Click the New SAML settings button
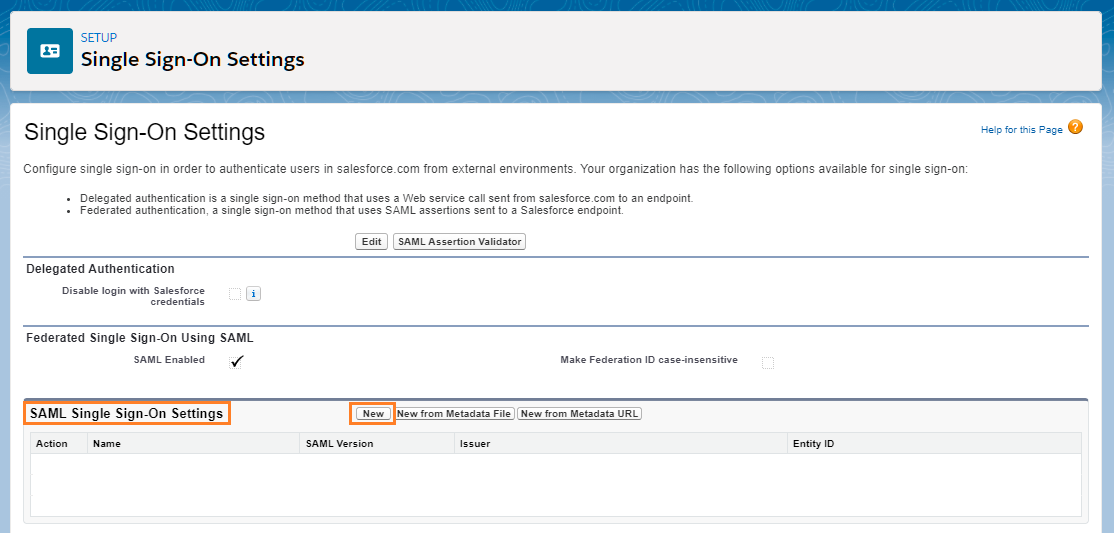This screenshot has width=1114, height=533. (x=373, y=414)
